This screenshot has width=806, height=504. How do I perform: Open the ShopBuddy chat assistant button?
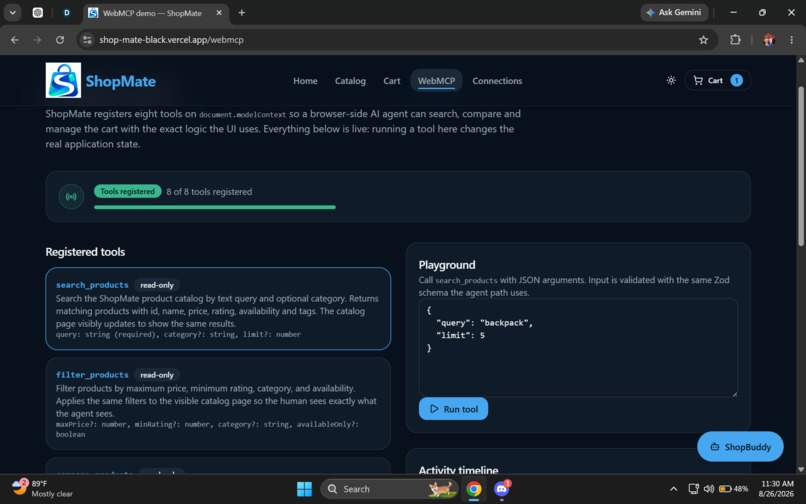tap(740, 447)
